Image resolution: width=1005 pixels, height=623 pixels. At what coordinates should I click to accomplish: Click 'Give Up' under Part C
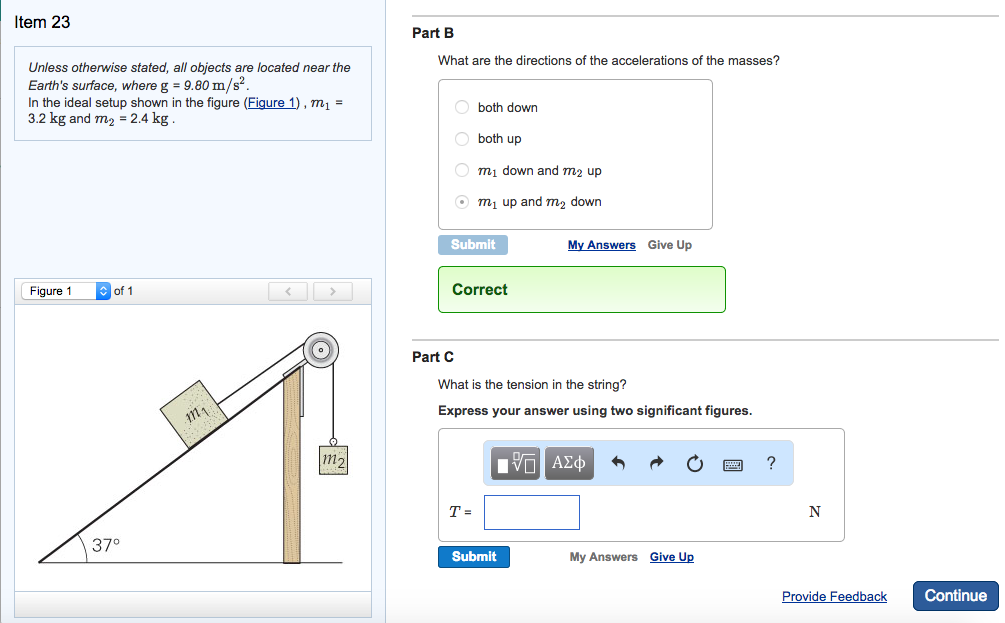pyautogui.click(x=671, y=557)
